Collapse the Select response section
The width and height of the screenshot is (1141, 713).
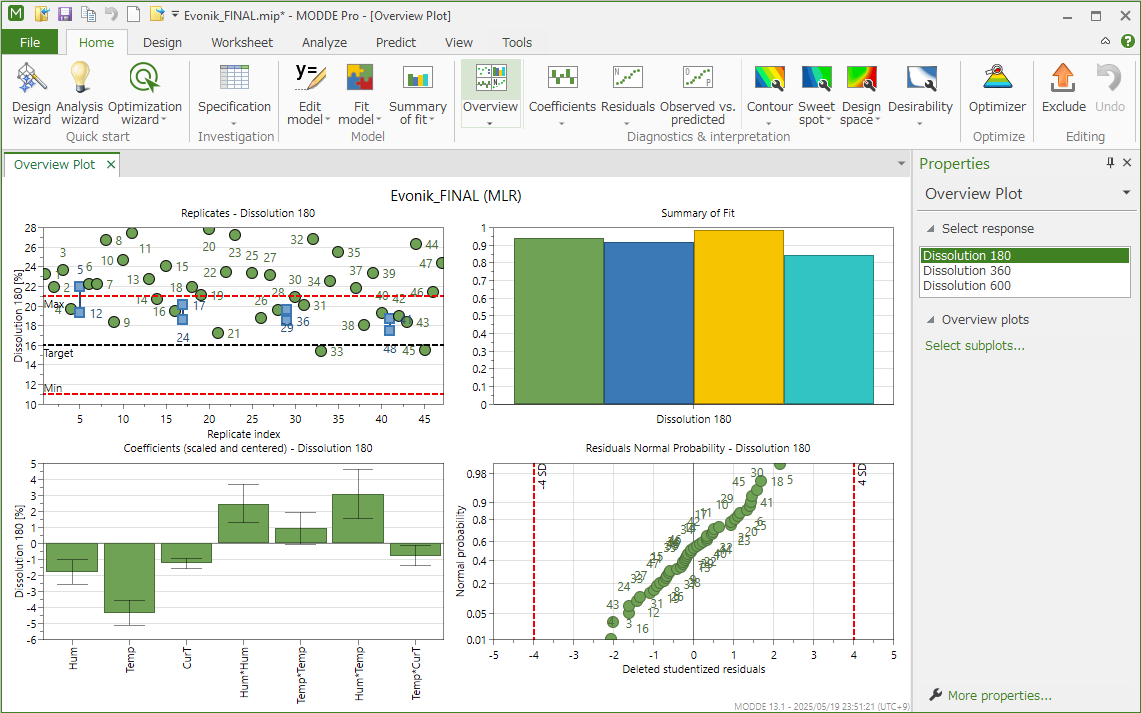click(x=931, y=228)
